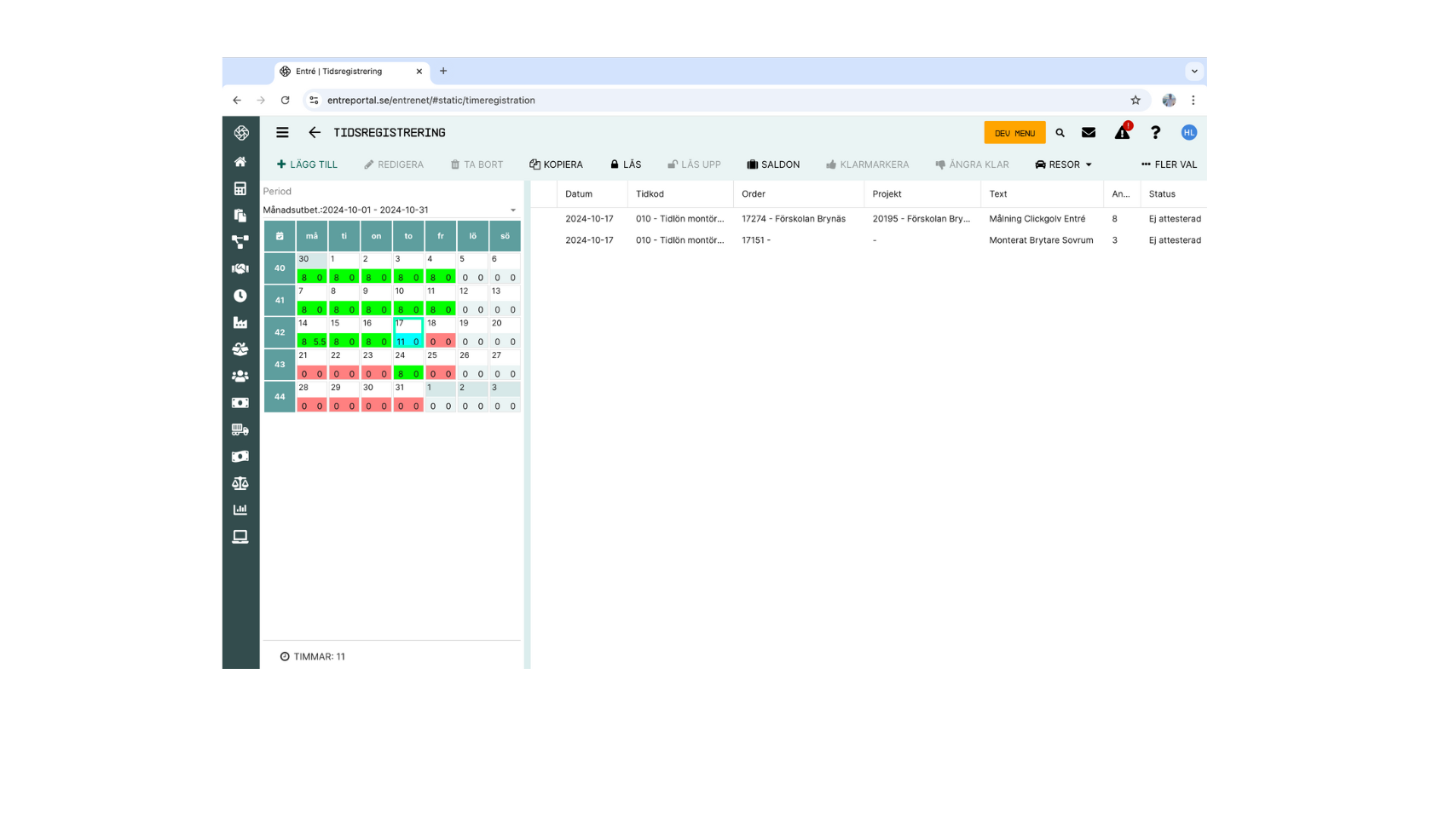Open the home icon in sidebar
The height and width of the screenshot is (818, 1456).
[240, 162]
